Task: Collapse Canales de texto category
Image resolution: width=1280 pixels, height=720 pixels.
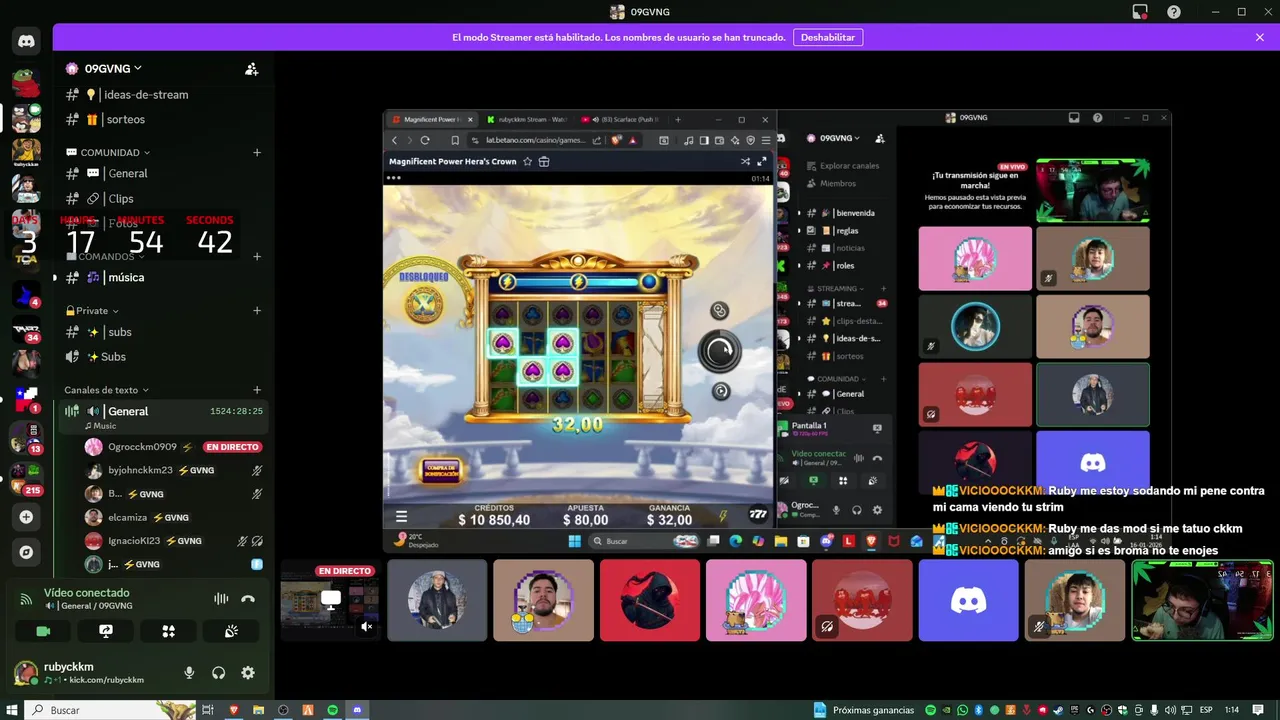Action: (x=106, y=390)
